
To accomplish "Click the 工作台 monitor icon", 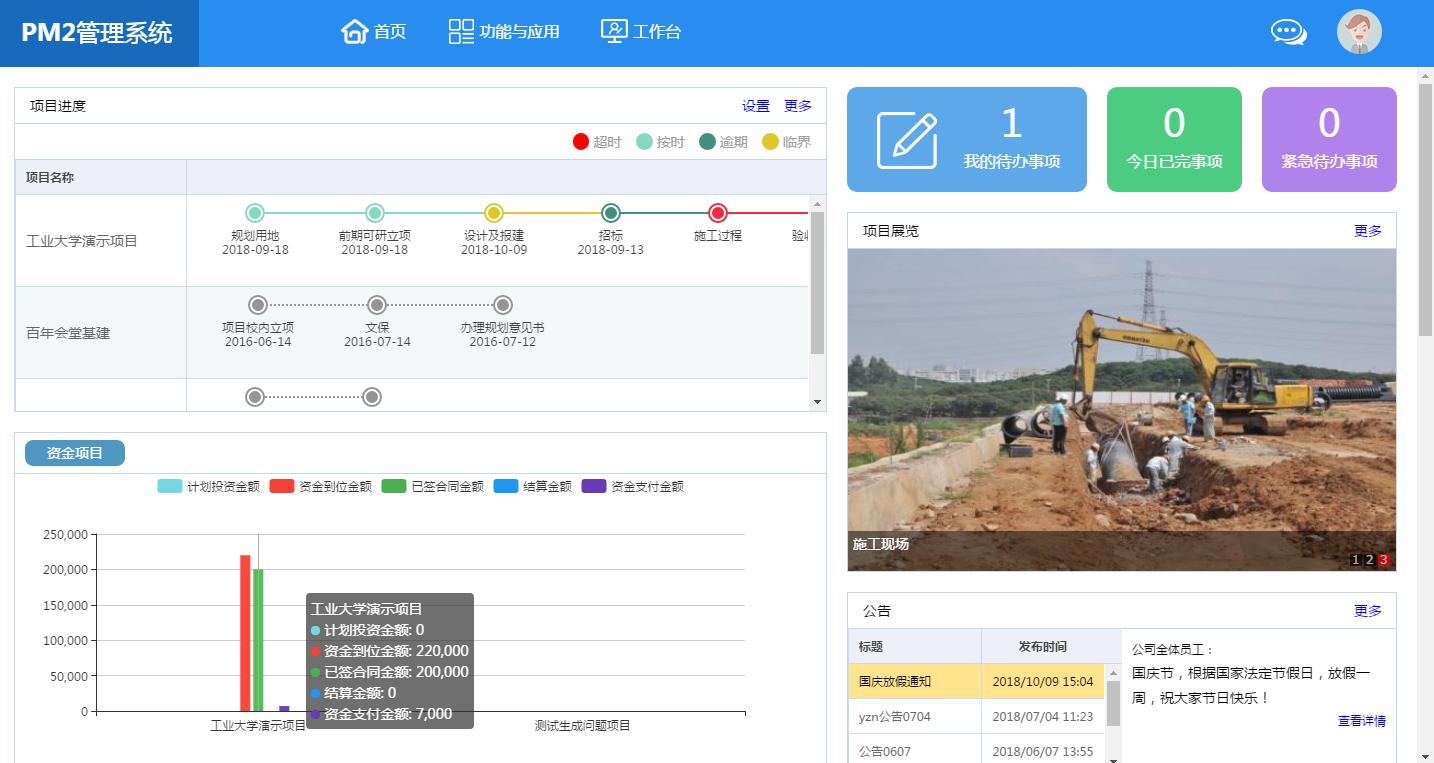I will tap(614, 32).
